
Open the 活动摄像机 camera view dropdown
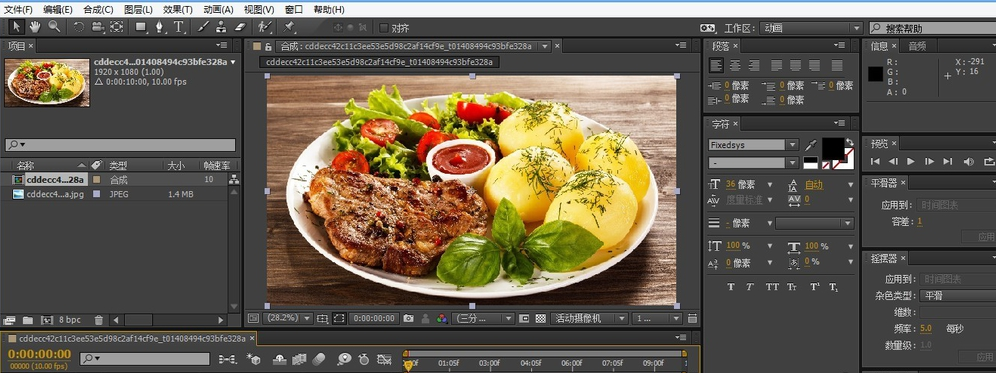tap(589, 318)
